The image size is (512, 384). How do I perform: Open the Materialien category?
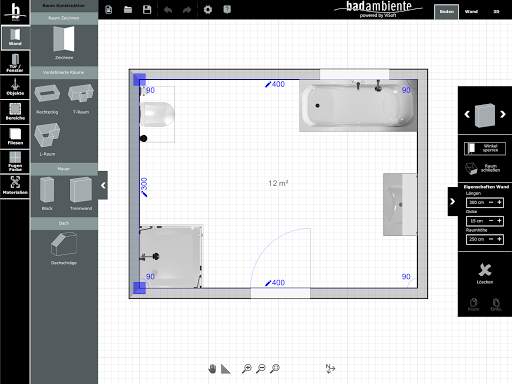point(15,186)
